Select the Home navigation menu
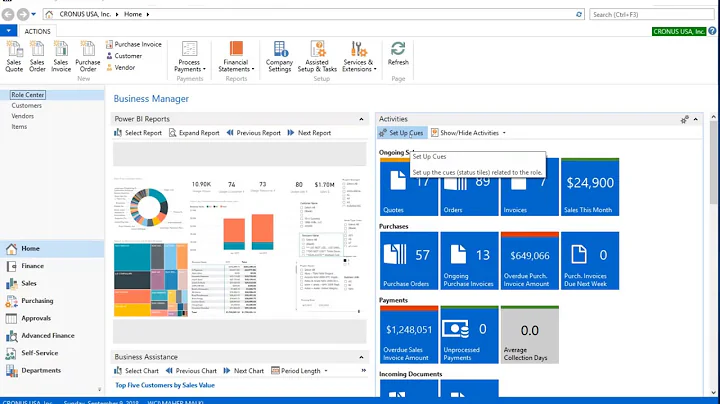This screenshot has width=720, height=404. (52, 248)
